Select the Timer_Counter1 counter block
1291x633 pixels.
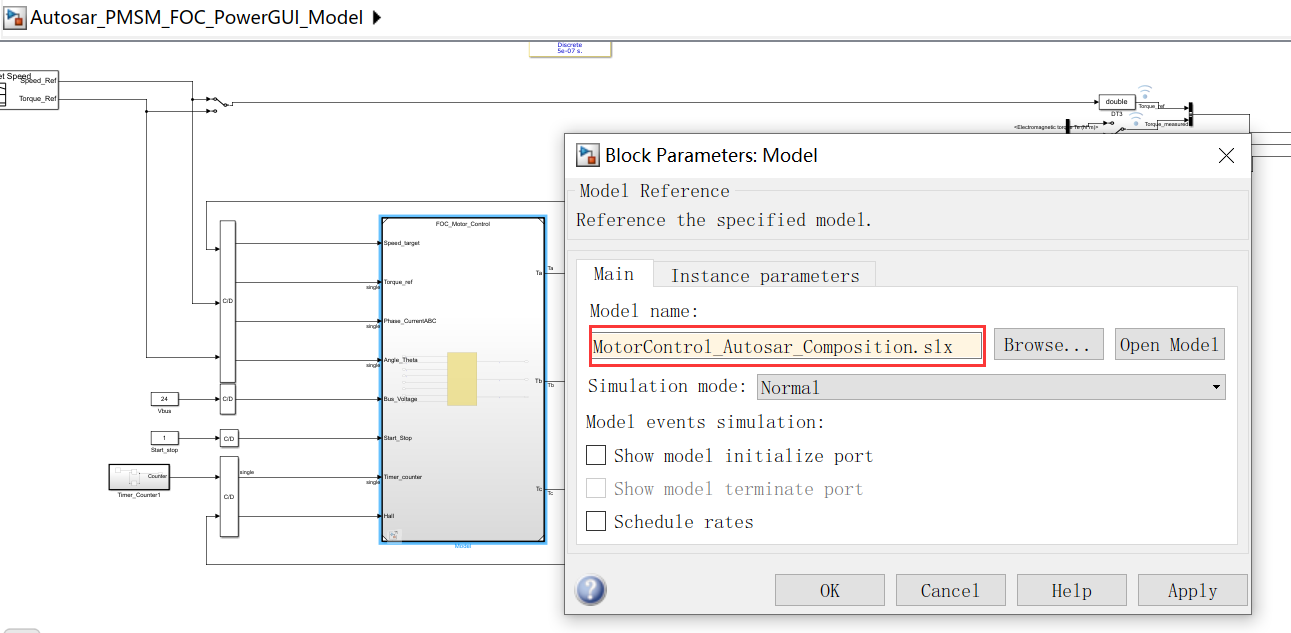138,477
